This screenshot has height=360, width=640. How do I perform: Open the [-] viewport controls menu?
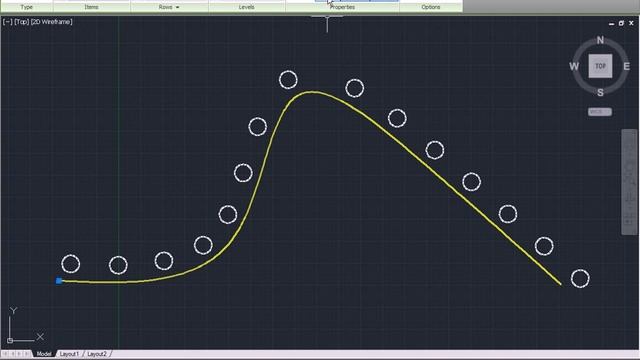pyautogui.click(x=7, y=22)
